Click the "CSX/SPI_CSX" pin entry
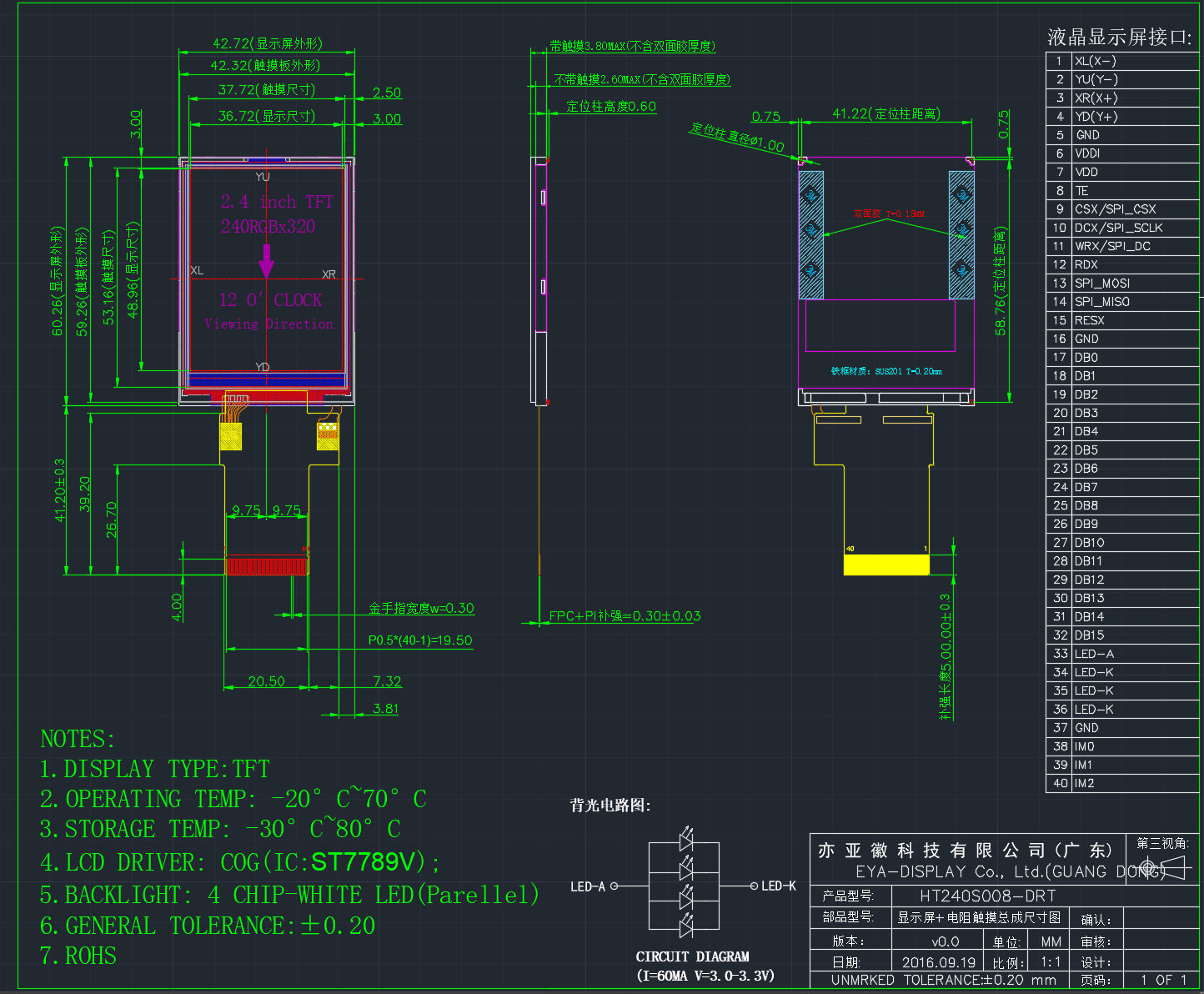The width and height of the screenshot is (1204, 994). pos(1116,209)
